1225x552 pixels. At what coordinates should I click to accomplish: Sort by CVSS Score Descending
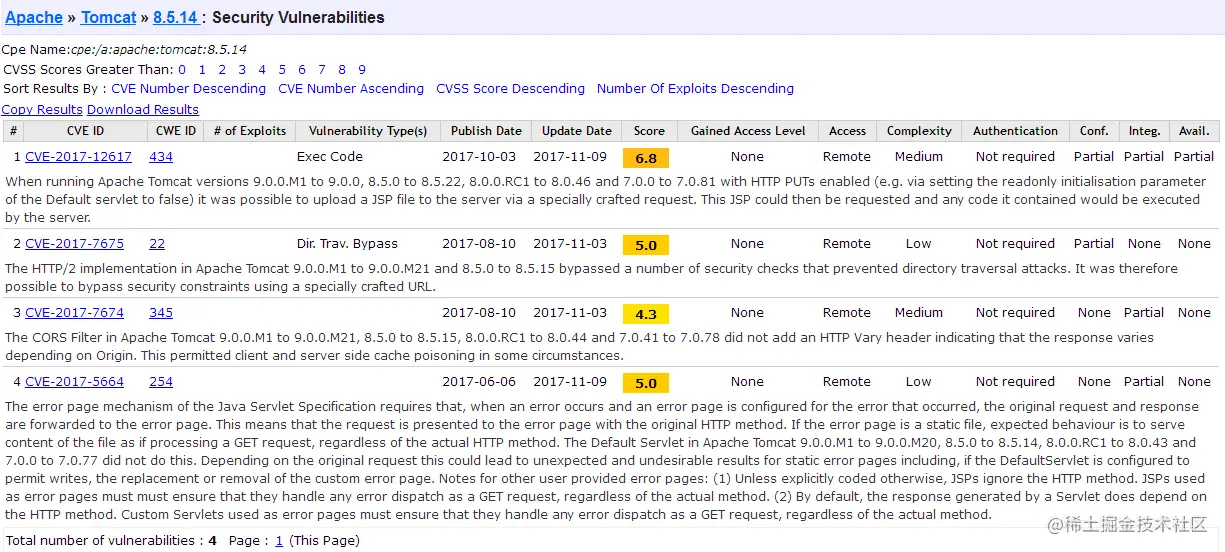510,89
